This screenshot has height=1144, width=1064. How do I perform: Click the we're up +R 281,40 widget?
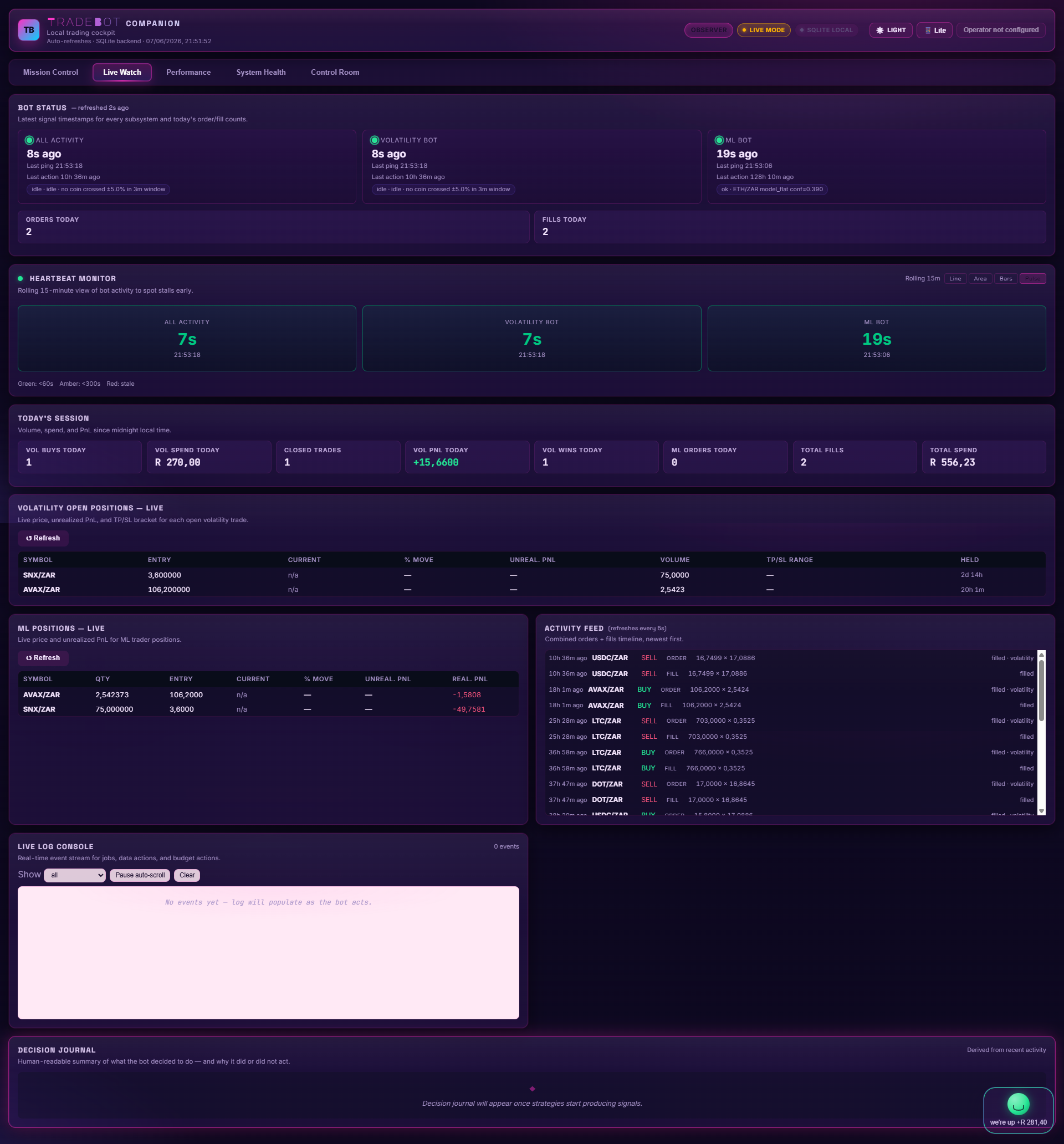click(1018, 1110)
